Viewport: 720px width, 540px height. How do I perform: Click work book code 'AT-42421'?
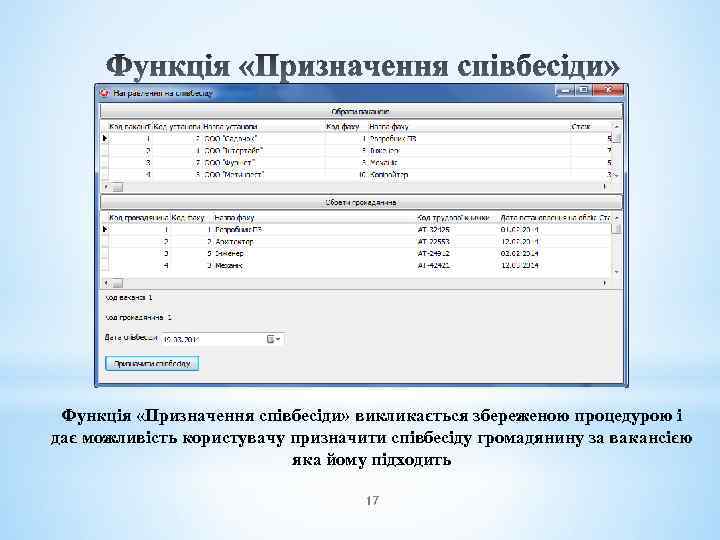pyautogui.click(x=434, y=265)
